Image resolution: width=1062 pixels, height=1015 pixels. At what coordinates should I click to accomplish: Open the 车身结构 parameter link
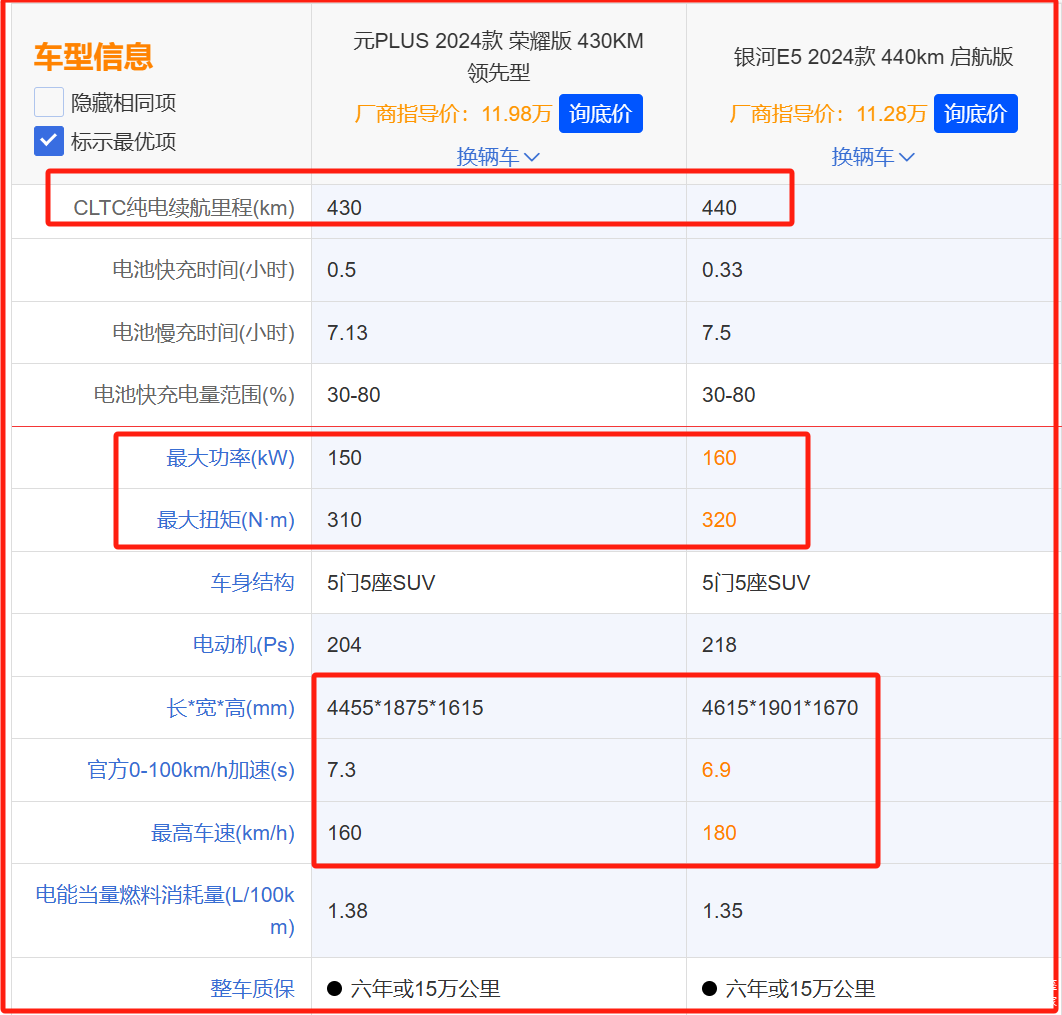point(252,583)
